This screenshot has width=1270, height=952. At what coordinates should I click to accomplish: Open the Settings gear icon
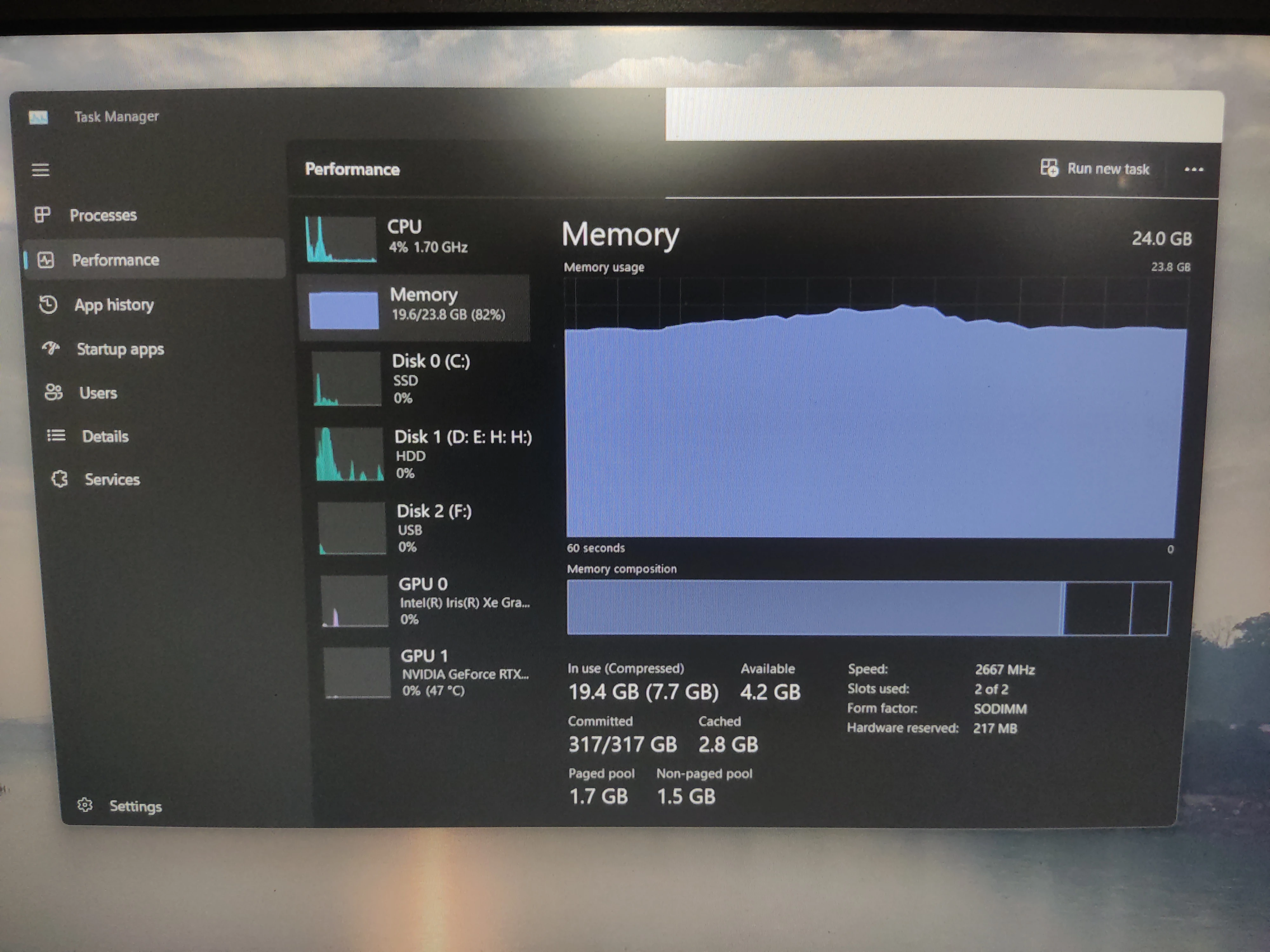pos(85,805)
